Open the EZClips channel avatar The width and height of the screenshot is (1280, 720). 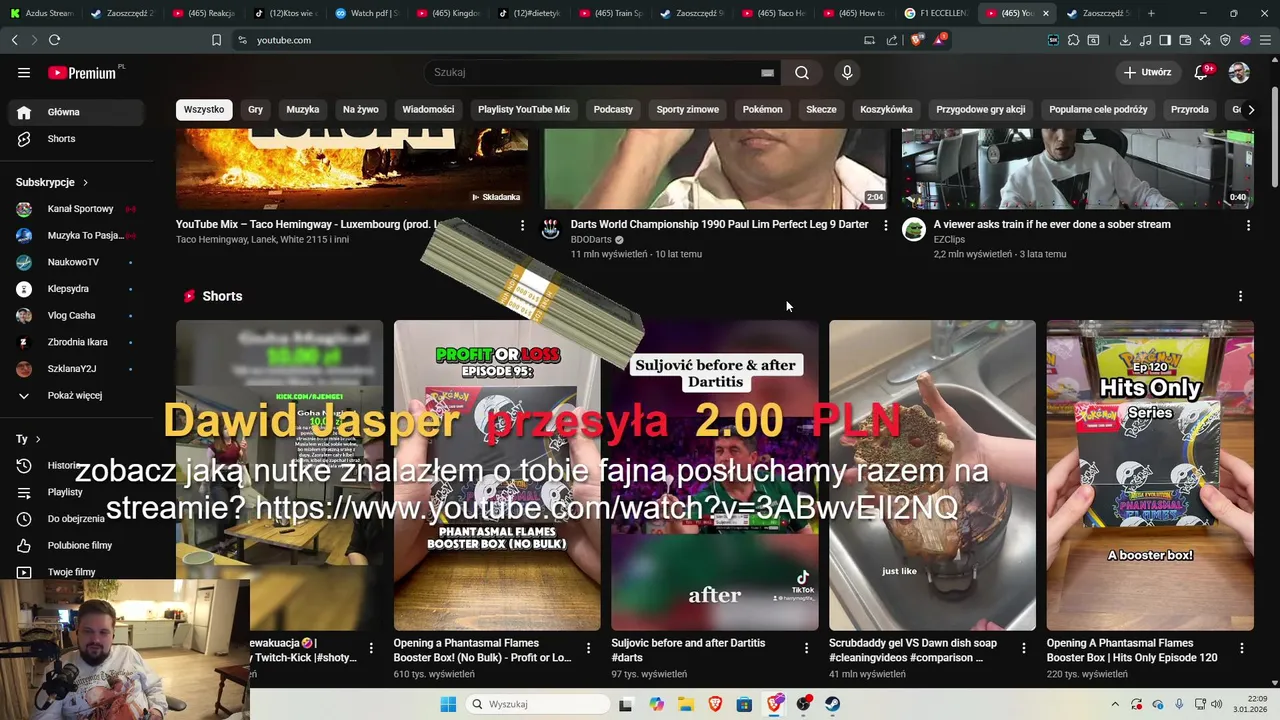click(914, 230)
